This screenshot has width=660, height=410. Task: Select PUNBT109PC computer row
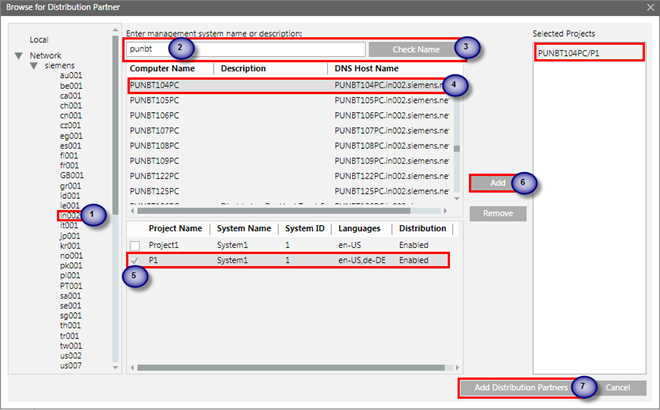[x=165, y=160]
